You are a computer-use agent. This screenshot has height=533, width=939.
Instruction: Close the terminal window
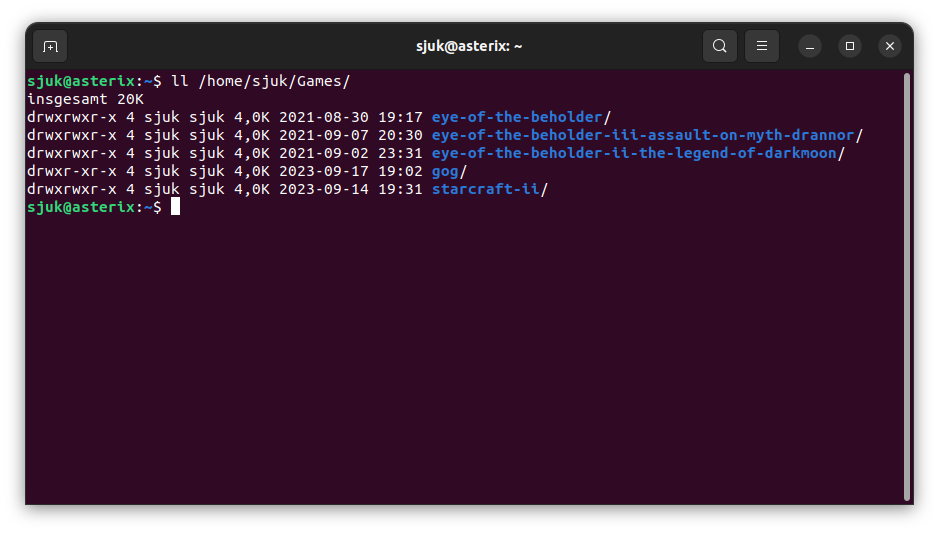click(x=890, y=46)
